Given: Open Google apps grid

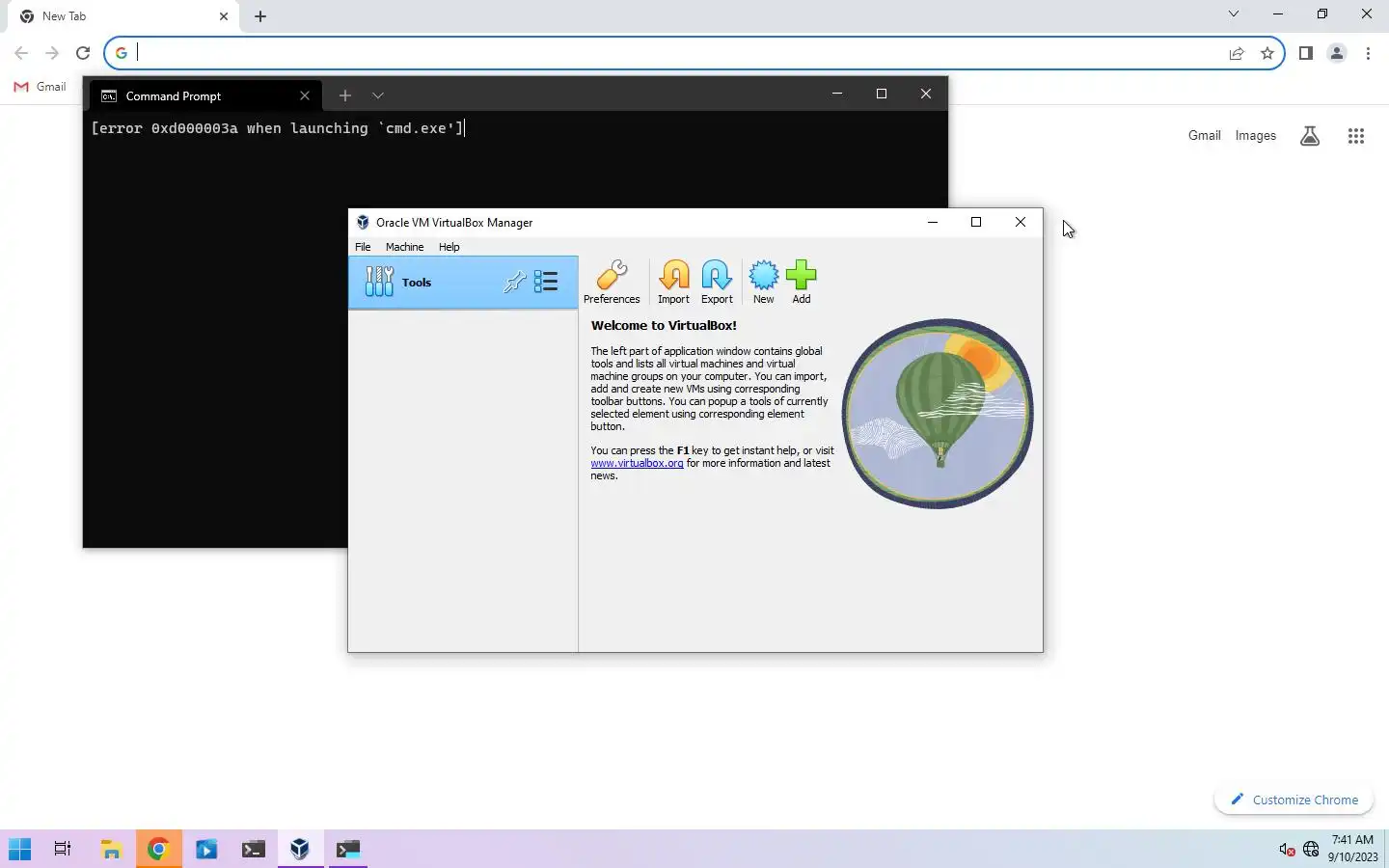Looking at the screenshot, I should [1356, 136].
